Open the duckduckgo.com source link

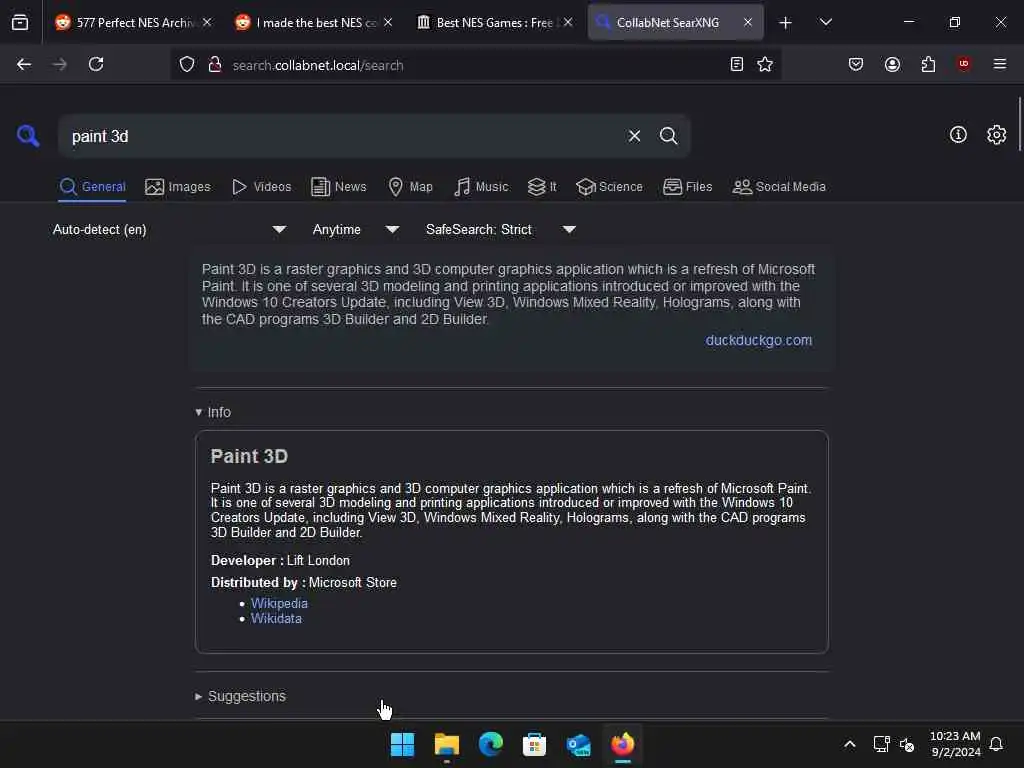[x=758, y=340]
